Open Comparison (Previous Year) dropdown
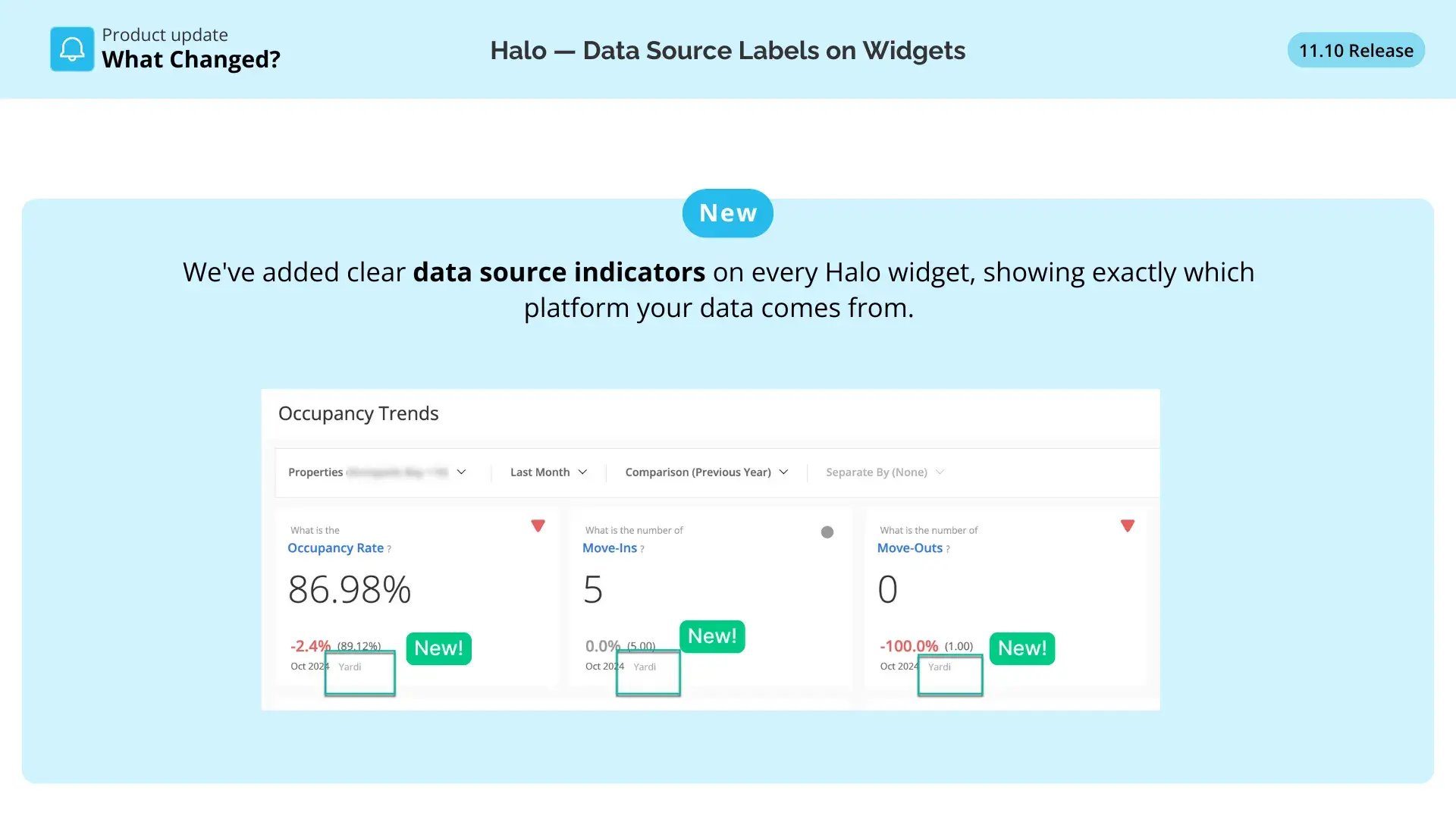 click(706, 472)
